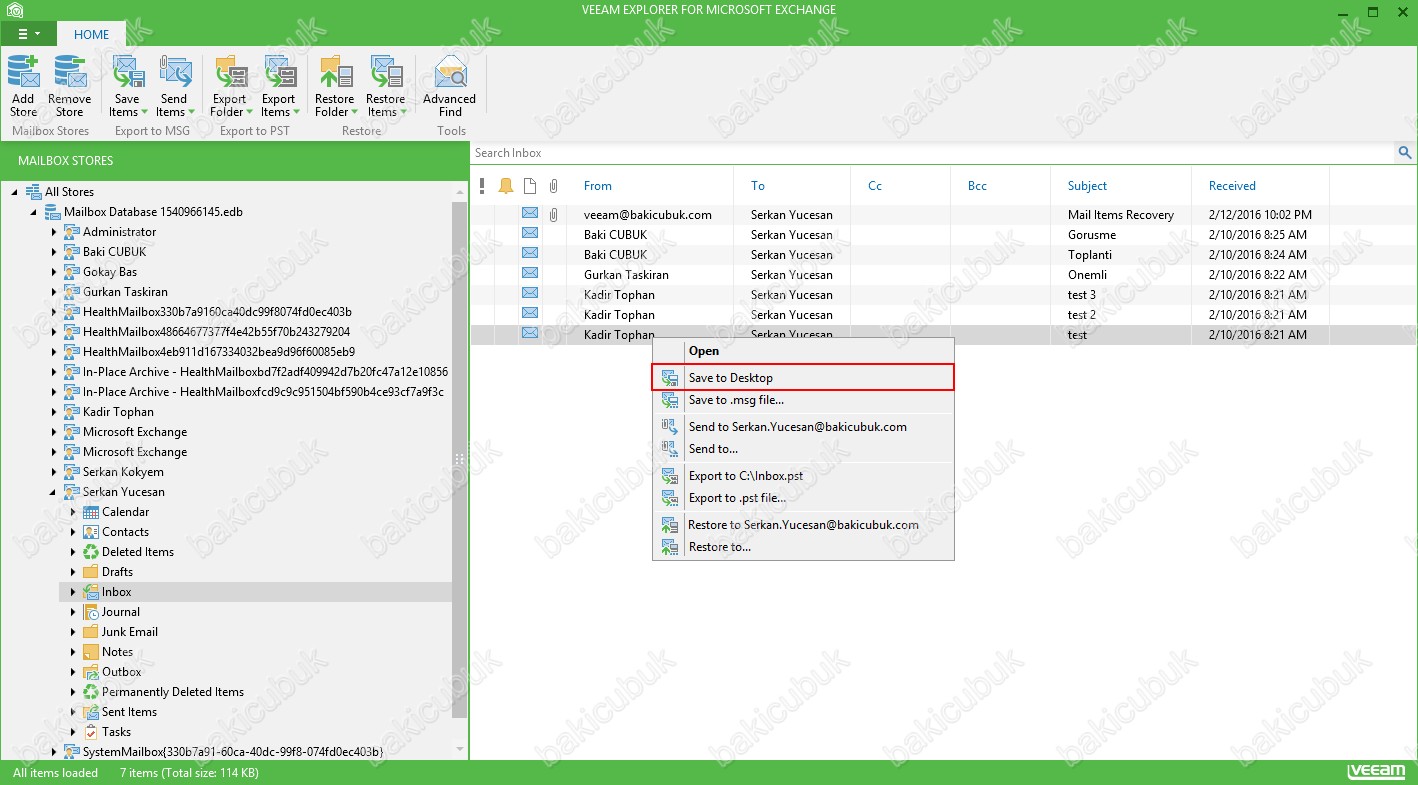Open the Send Items ribbon button
The height and width of the screenshot is (785, 1418).
[174, 86]
